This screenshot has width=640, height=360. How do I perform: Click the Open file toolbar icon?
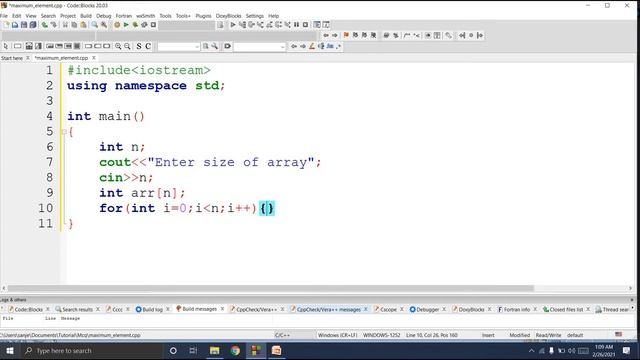[15, 25]
